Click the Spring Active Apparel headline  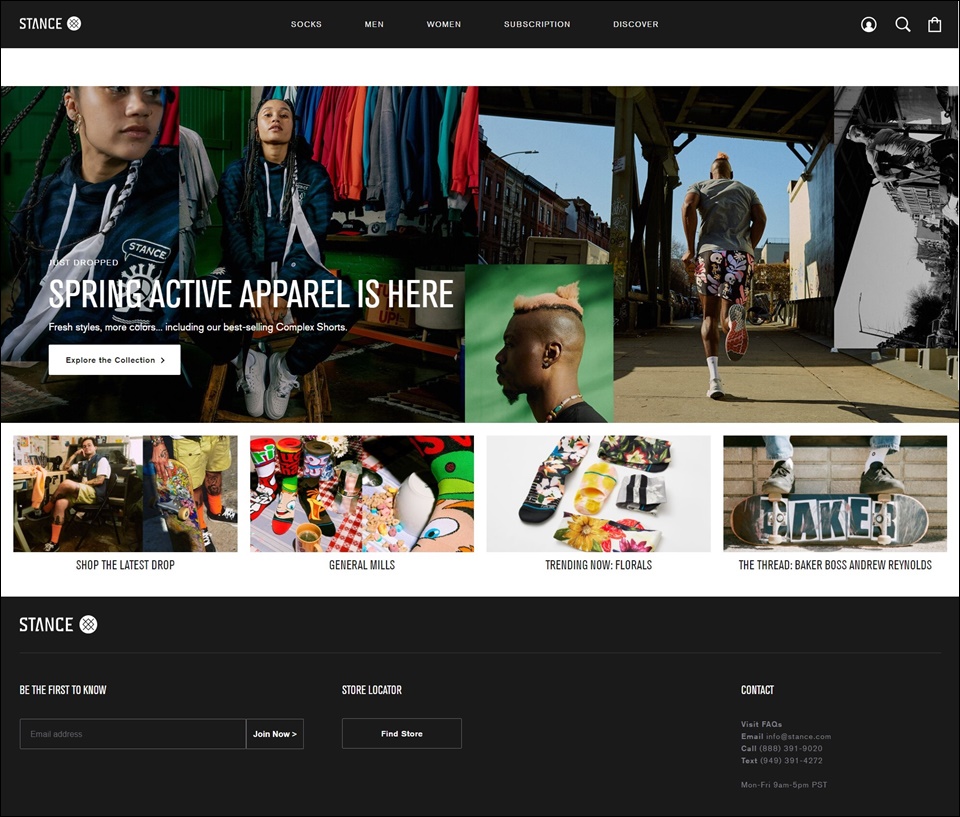pos(251,294)
